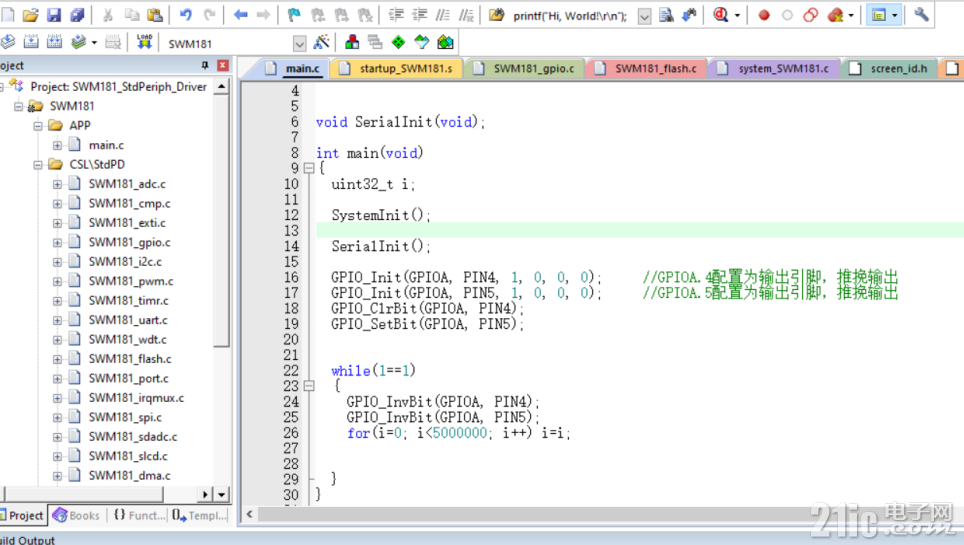Click the Select Software Packs icon

[422, 42]
